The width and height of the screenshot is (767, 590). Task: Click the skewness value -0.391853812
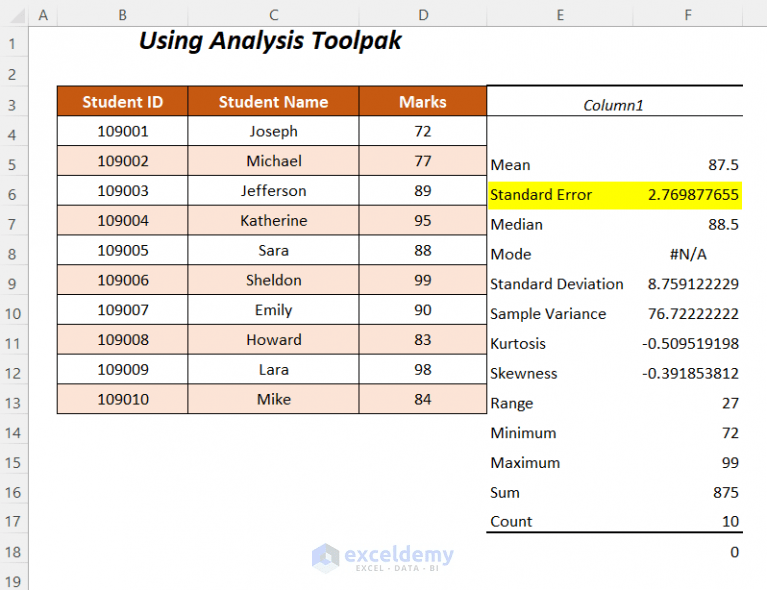pos(688,373)
